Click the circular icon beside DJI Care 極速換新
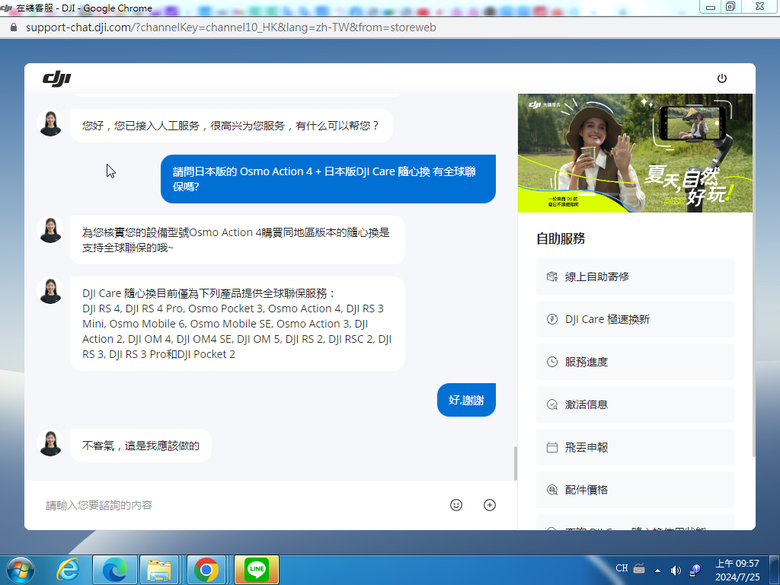Screen dimensions: 780x585 point(552,319)
